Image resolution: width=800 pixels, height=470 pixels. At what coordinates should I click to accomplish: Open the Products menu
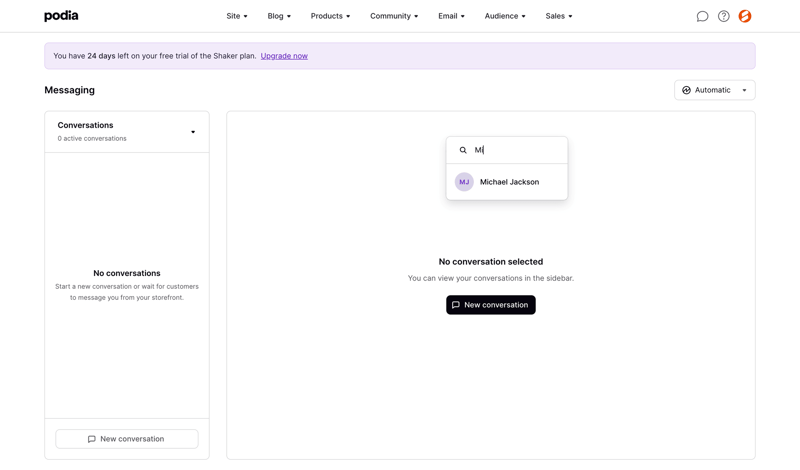click(330, 16)
